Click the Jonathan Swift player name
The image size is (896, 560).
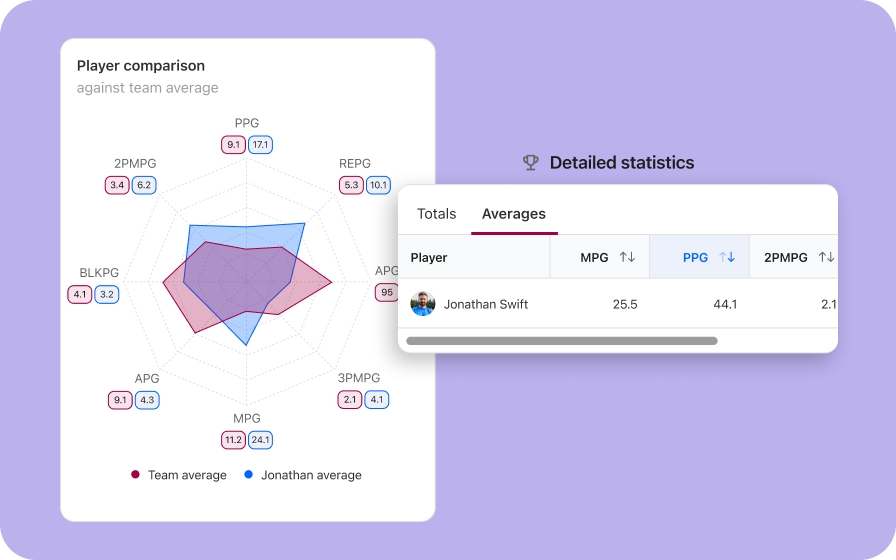tap(486, 304)
